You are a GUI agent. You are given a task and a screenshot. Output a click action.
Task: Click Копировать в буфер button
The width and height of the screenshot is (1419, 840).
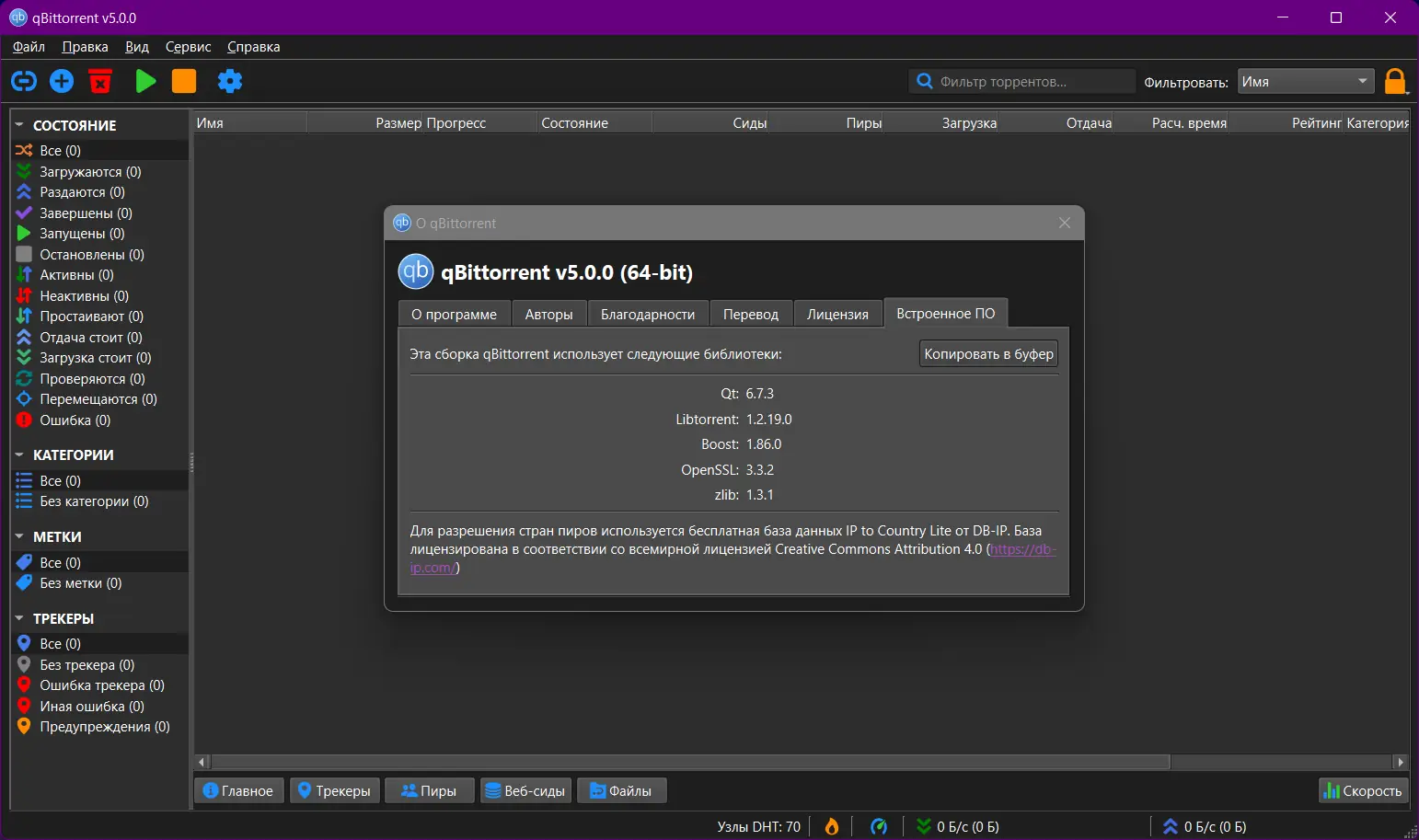(989, 354)
